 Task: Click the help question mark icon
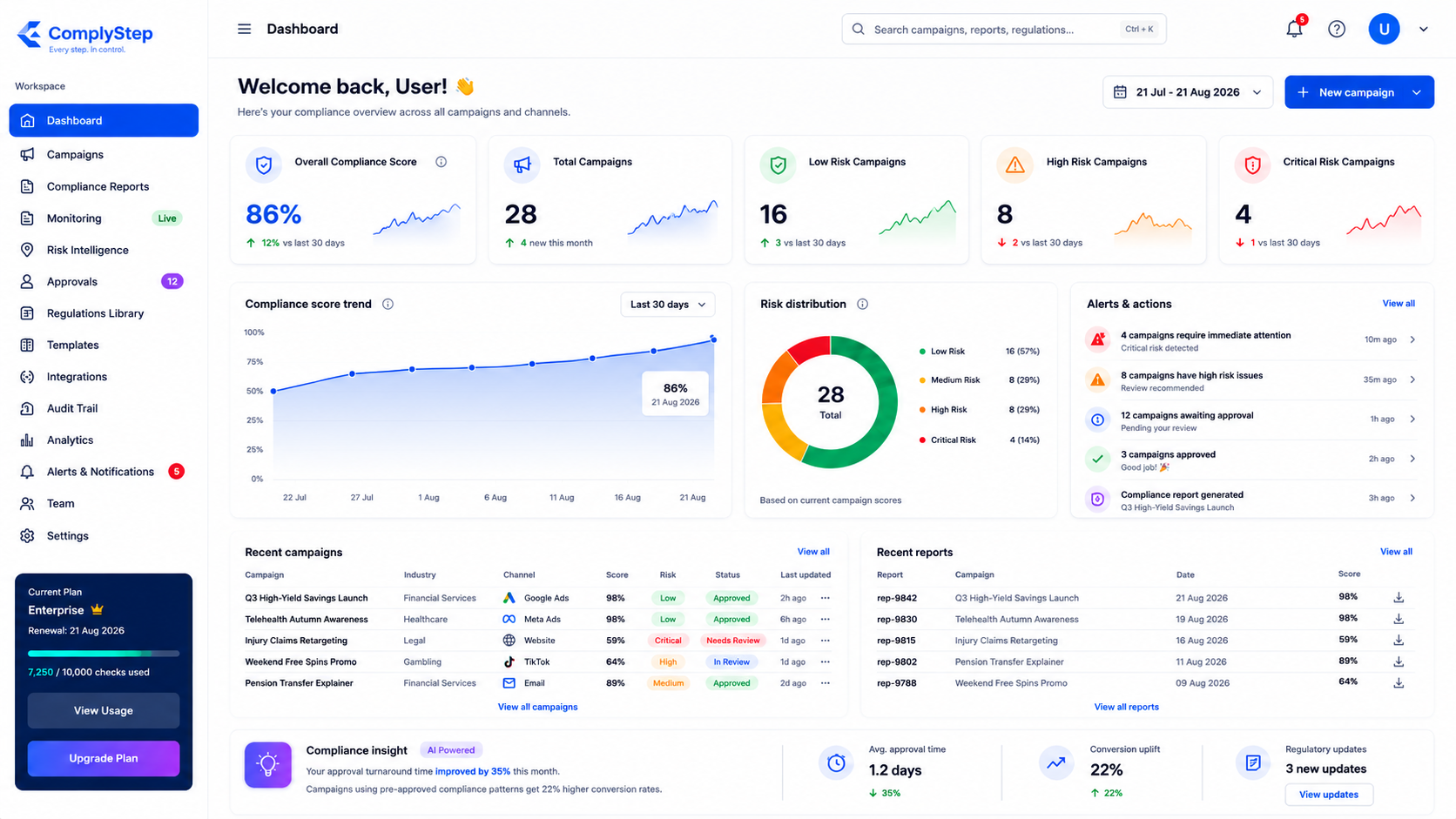coord(1337,29)
